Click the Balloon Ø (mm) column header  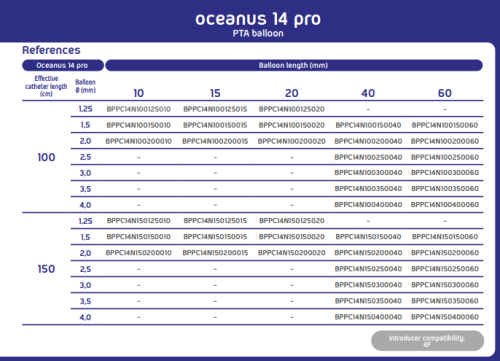coord(85,86)
